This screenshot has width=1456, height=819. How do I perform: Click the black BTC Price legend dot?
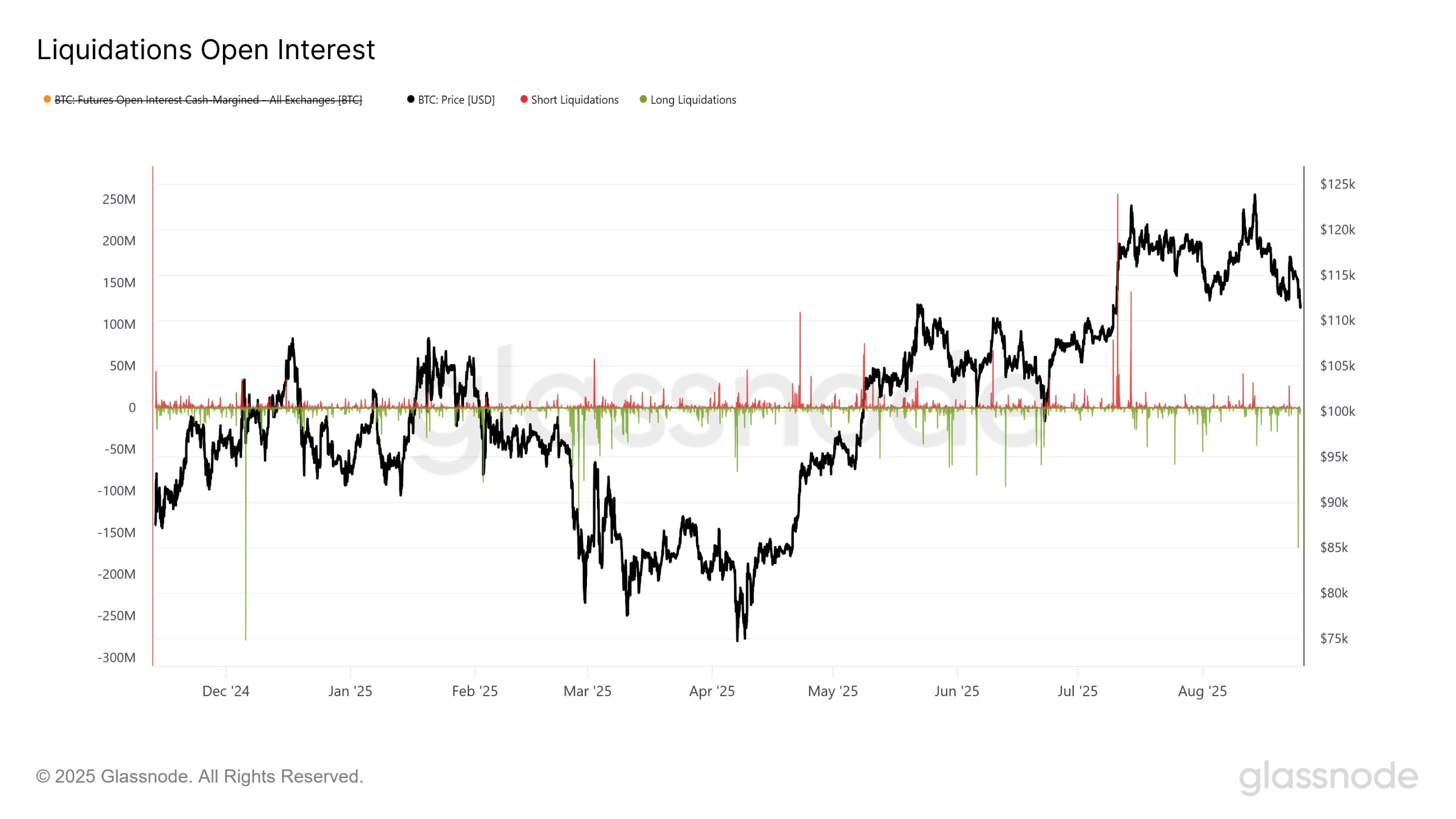[x=411, y=100]
